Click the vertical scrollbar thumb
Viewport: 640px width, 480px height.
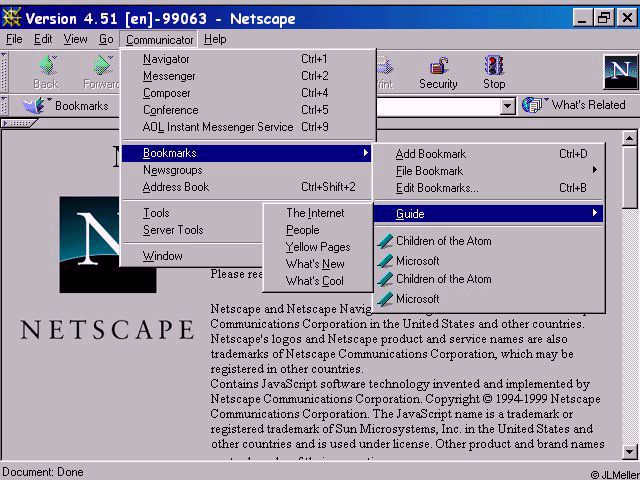coord(629,178)
